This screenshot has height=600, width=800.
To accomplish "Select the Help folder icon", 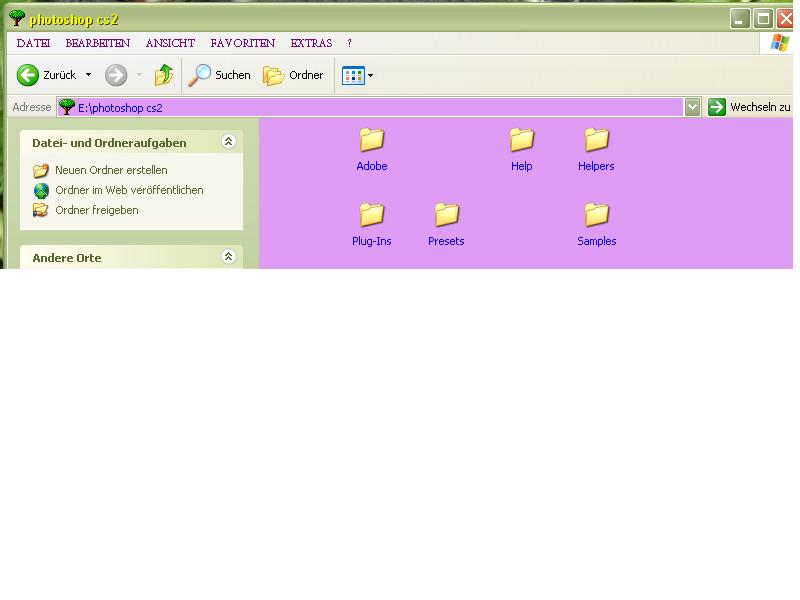I will point(521,139).
